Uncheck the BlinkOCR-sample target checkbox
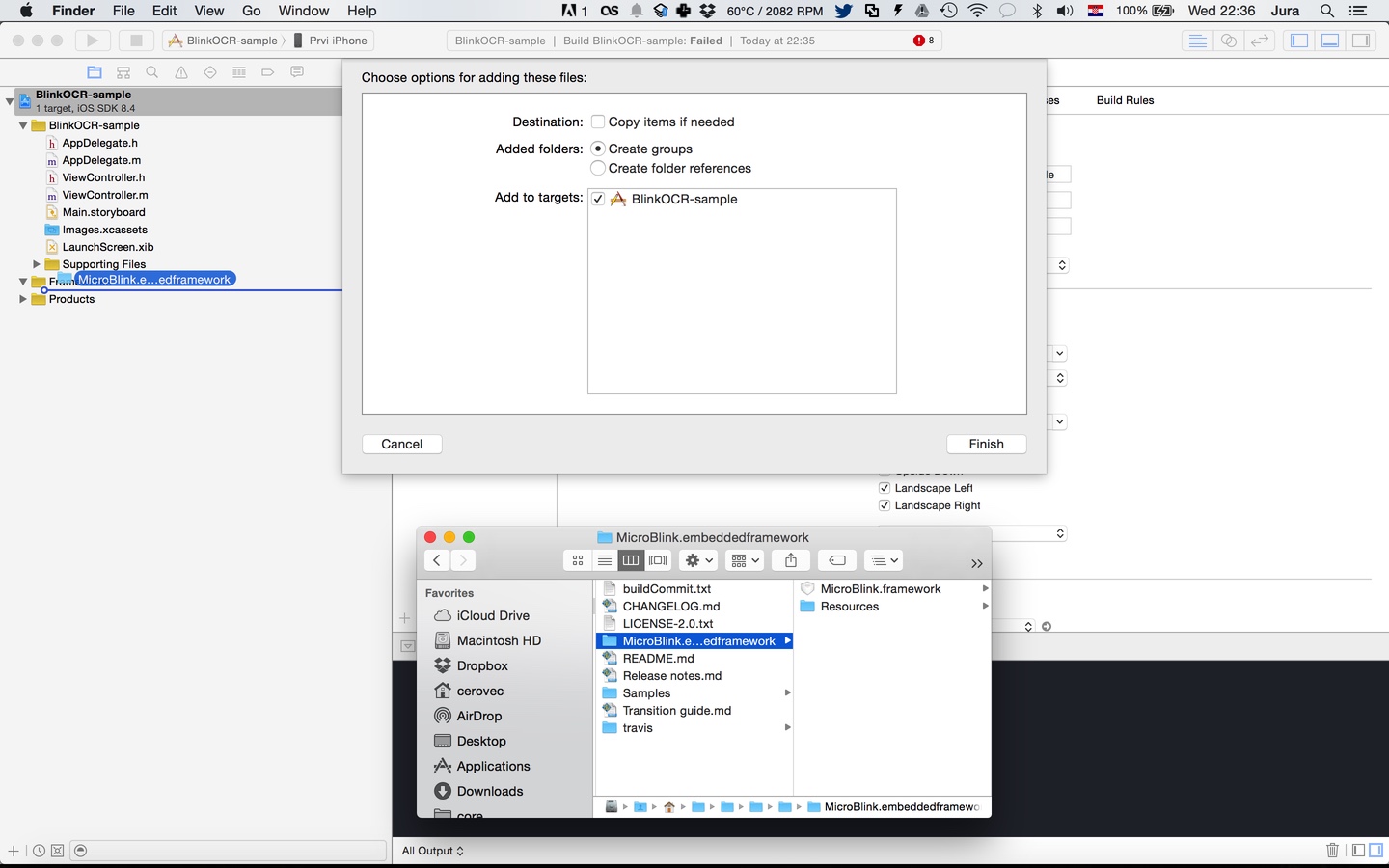Screen dimensions: 1389x868 click(x=598, y=199)
